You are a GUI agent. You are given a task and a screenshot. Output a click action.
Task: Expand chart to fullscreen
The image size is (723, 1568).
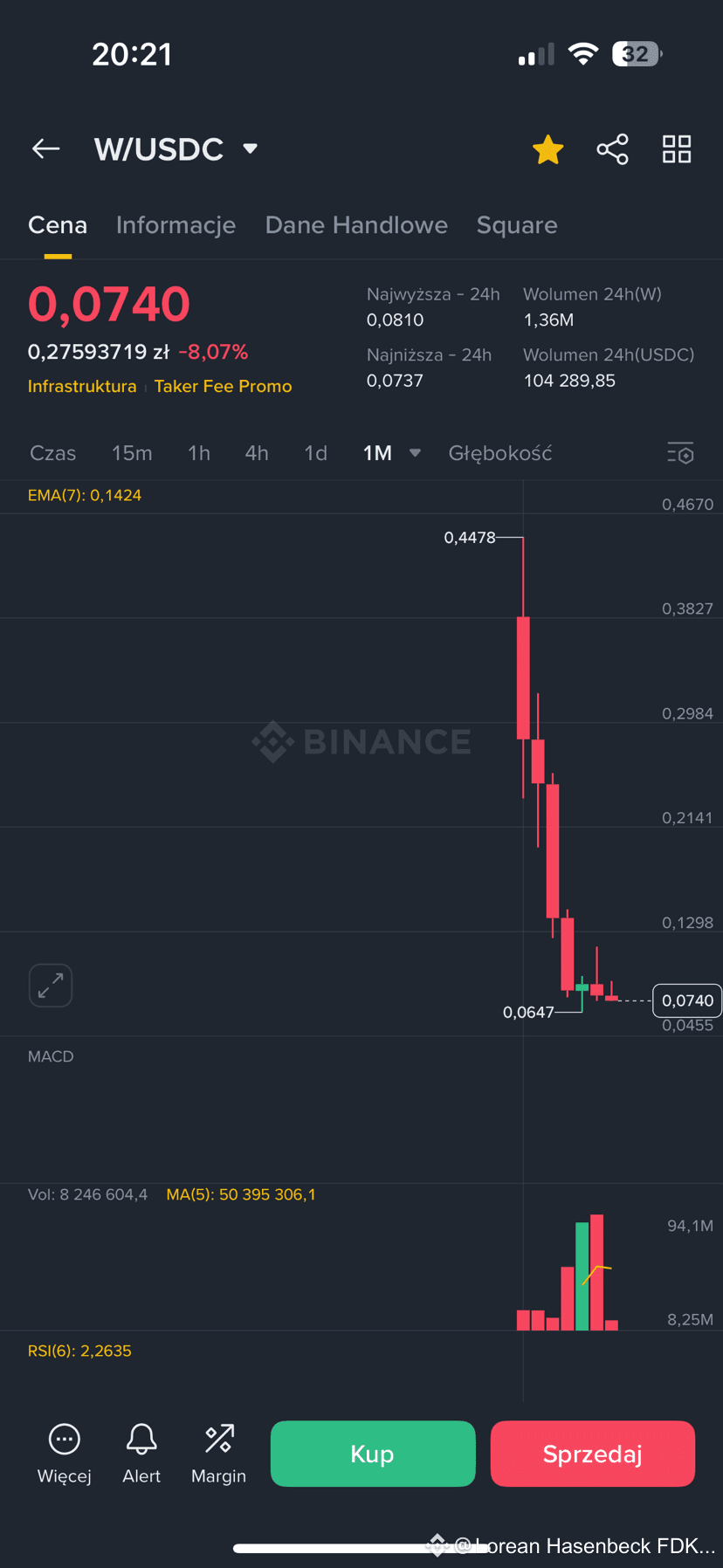point(51,986)
